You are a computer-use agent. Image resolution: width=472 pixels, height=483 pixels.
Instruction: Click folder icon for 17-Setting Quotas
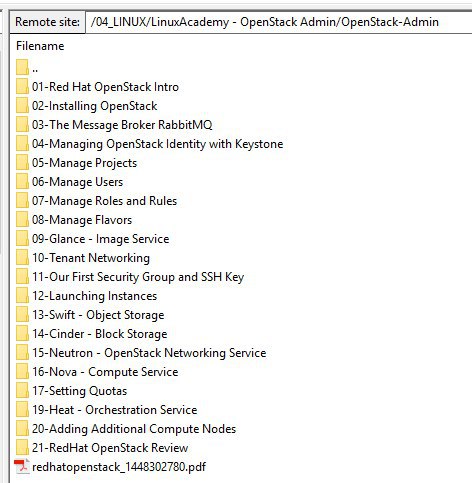click(22, 391)
